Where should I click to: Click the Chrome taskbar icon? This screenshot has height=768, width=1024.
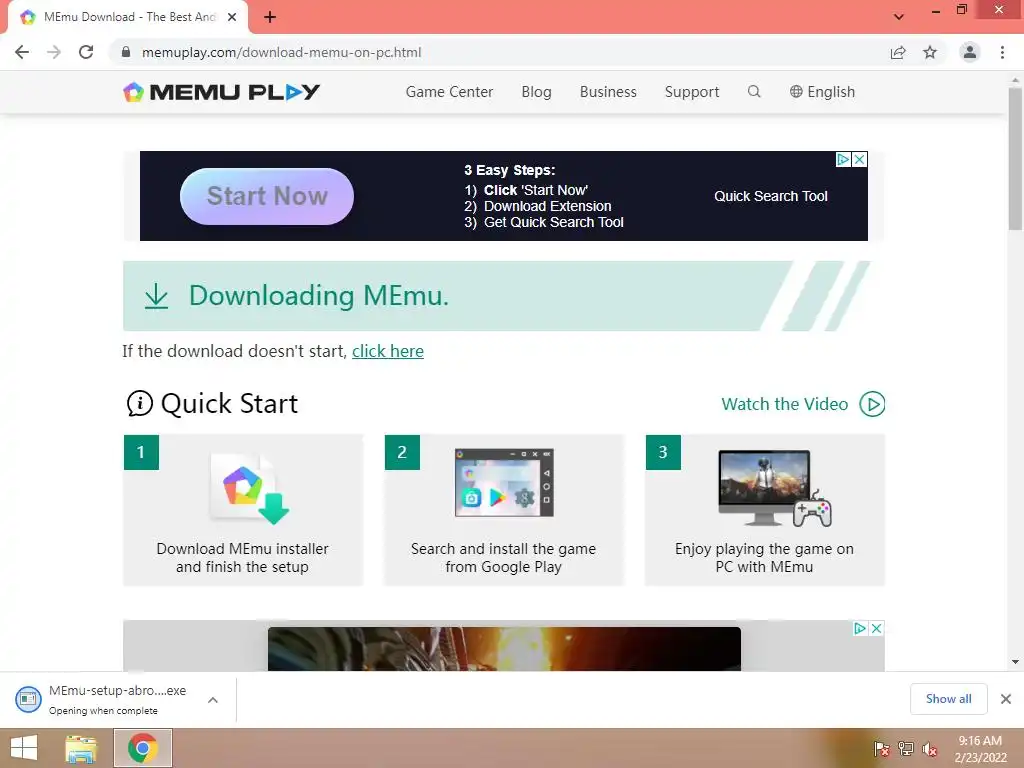[143, 748]
